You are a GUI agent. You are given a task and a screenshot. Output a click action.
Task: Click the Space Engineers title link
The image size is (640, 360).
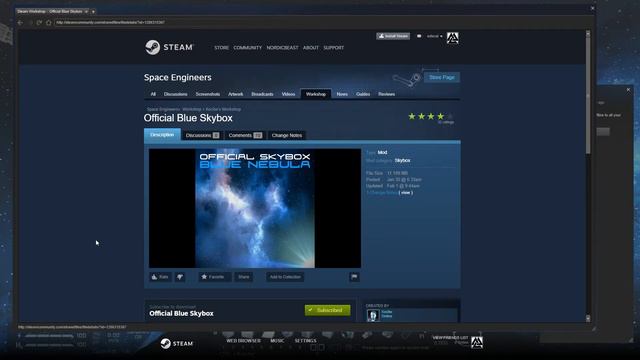[x=178, y=78]
